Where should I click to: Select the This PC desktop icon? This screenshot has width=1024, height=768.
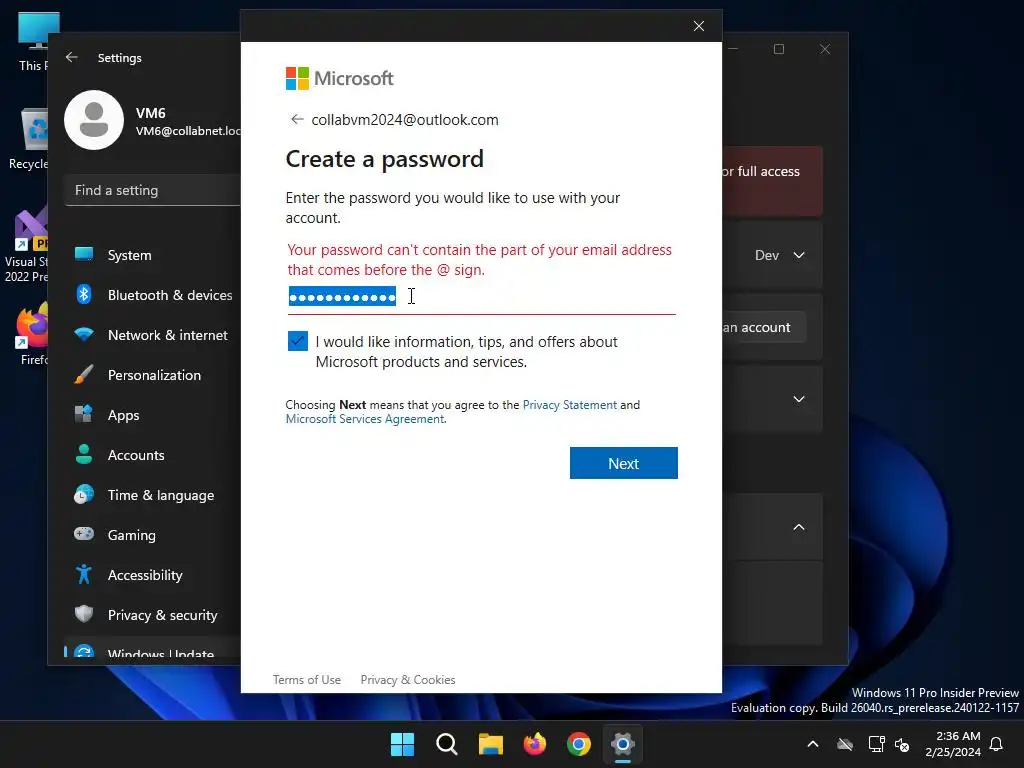click(33, 42)
